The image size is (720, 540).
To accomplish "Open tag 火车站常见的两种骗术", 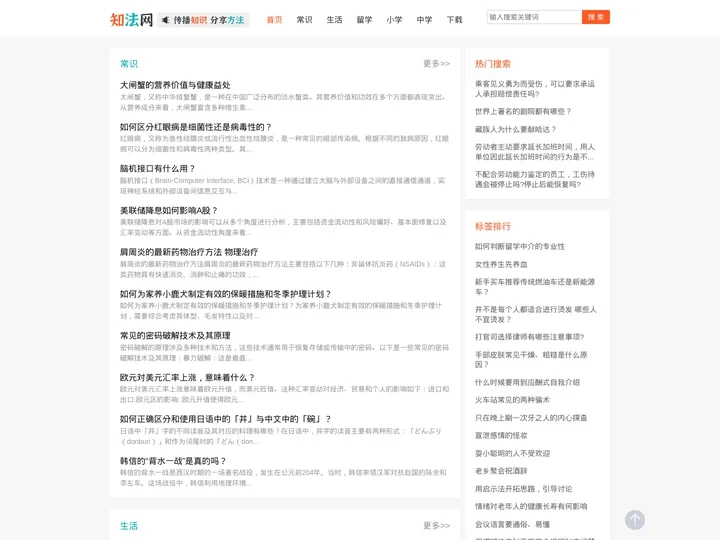I will coord(512,400).
